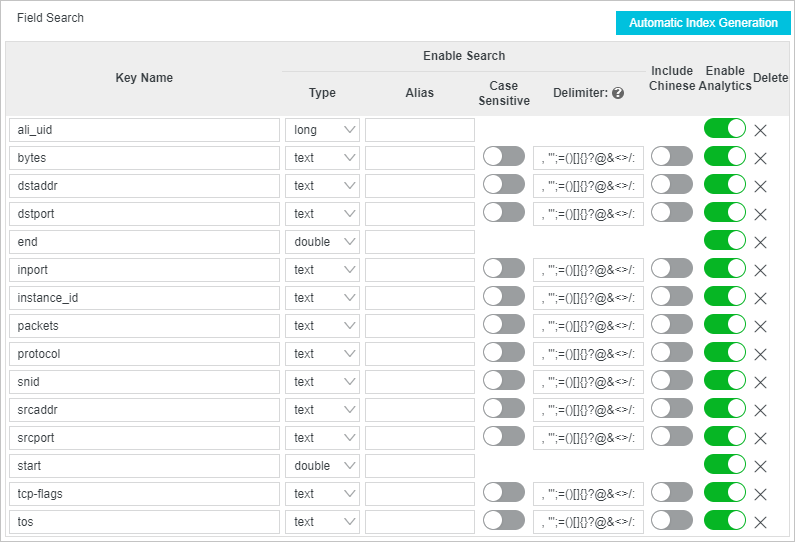Remove the protocol field with X icon
The image size is (795, 542).
[x=760, y=354]
